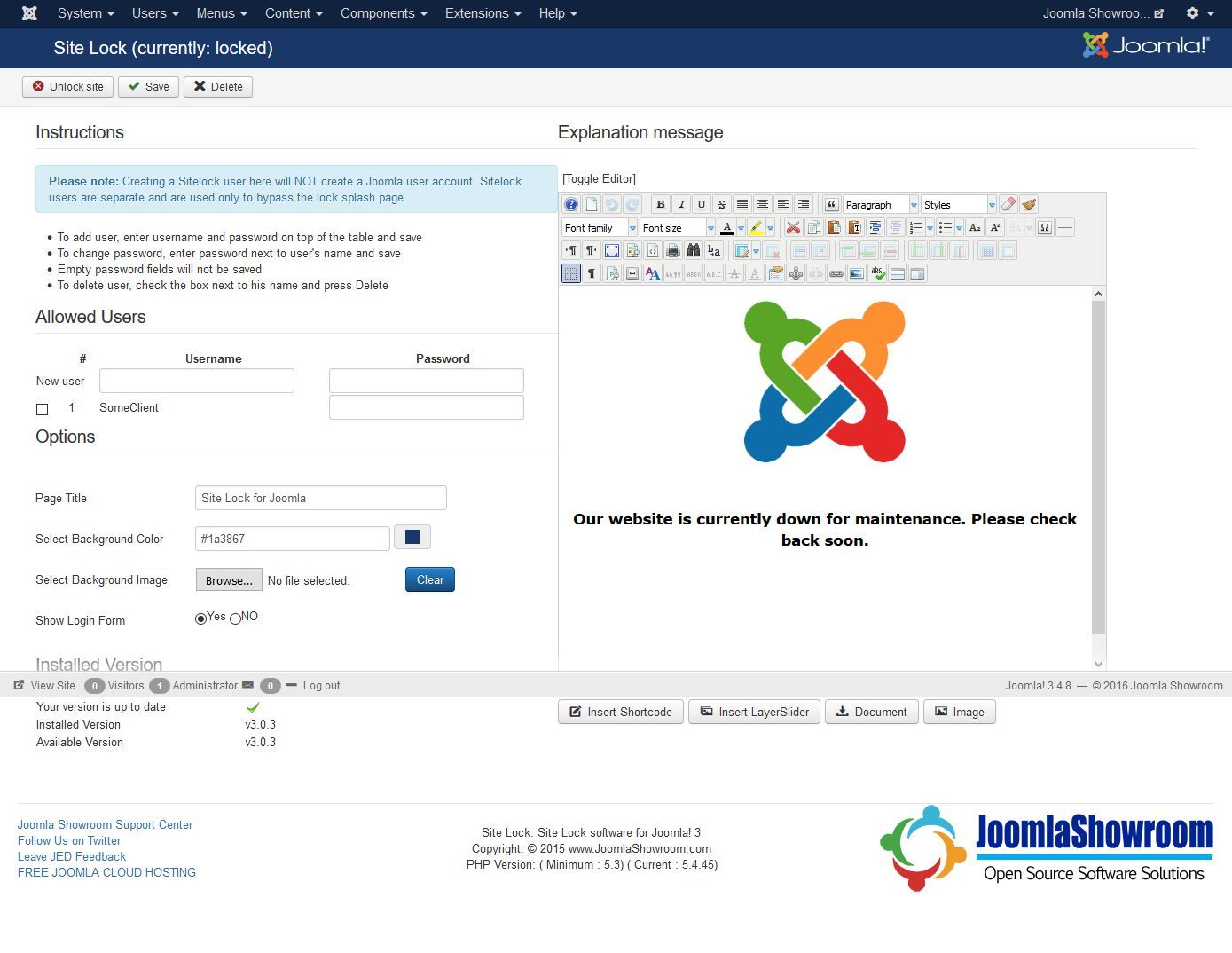Viewport: 1232px width, 953px height.
Task: Click the Copy icon in editor toolbar
Action: (x=813, y=228)
